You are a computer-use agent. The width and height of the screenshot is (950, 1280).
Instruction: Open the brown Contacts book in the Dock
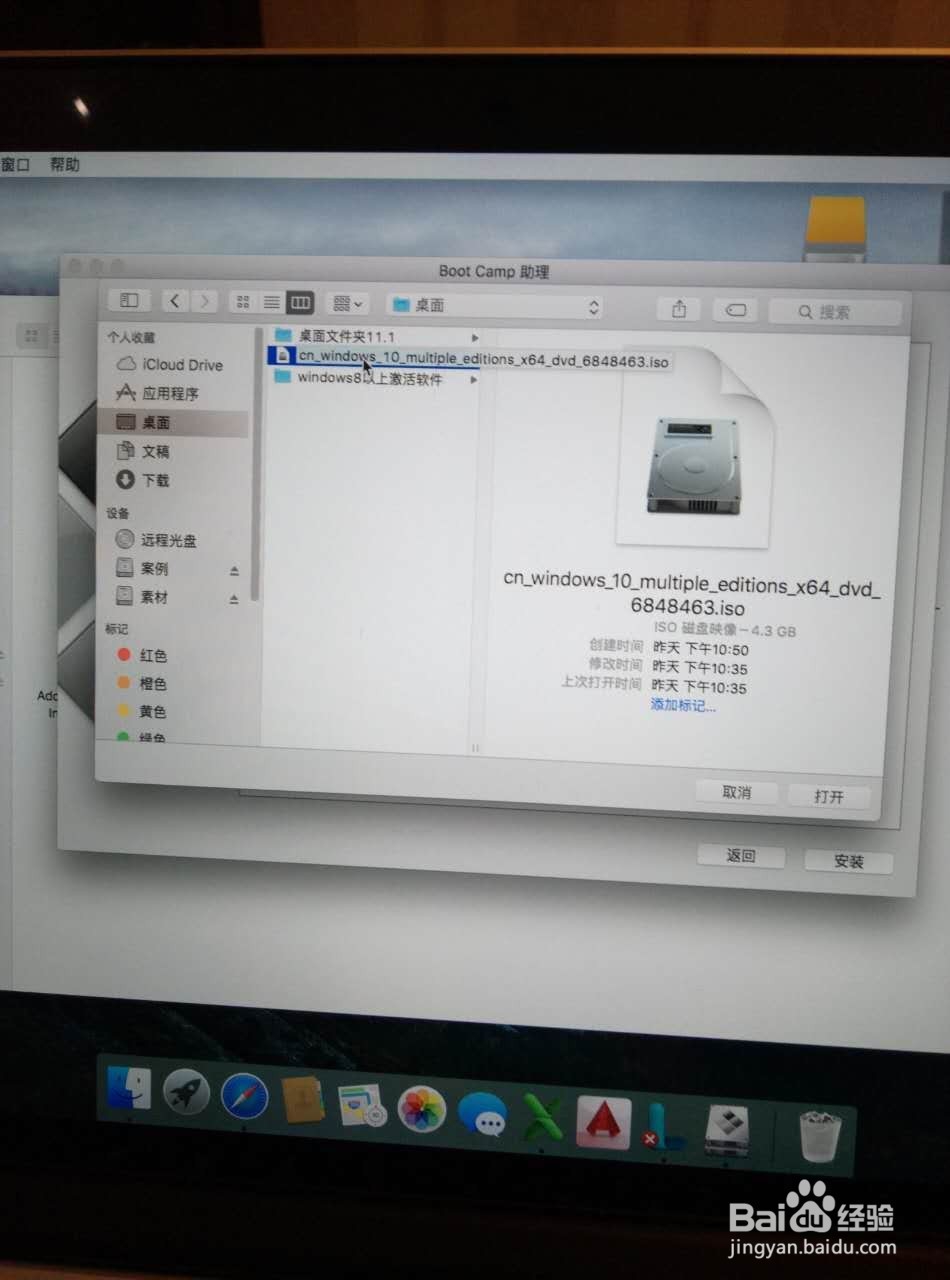(x=303, y=1102)
